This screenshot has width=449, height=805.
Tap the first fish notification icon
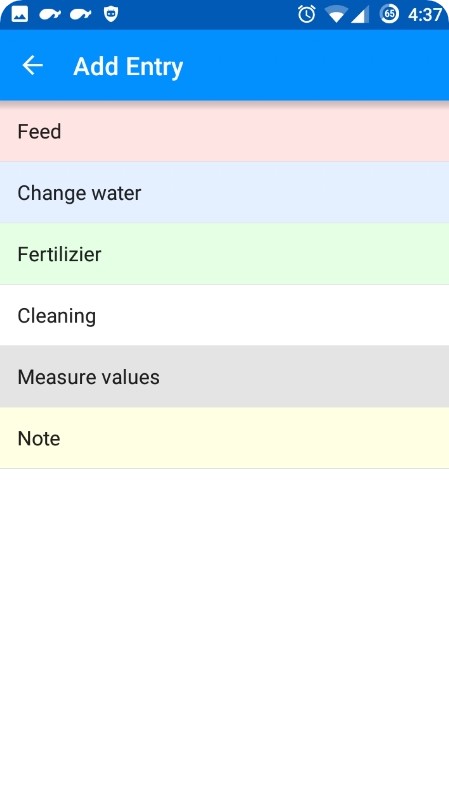[50, 14]
